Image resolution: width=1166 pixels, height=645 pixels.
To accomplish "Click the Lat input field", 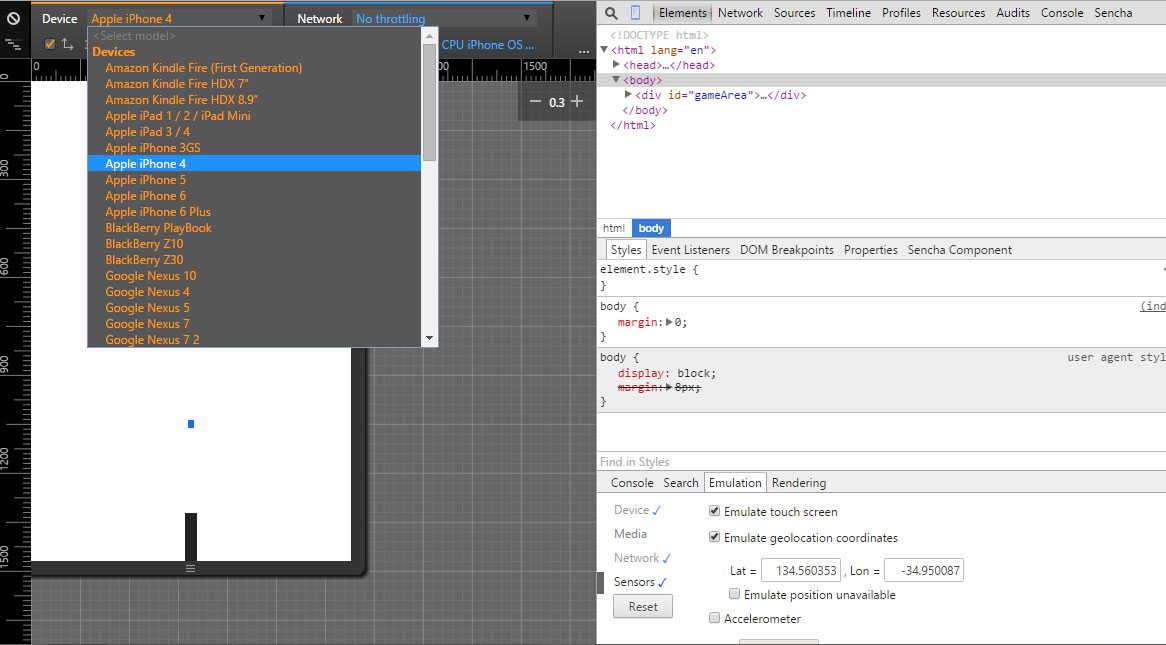I will tap(801, 571).
